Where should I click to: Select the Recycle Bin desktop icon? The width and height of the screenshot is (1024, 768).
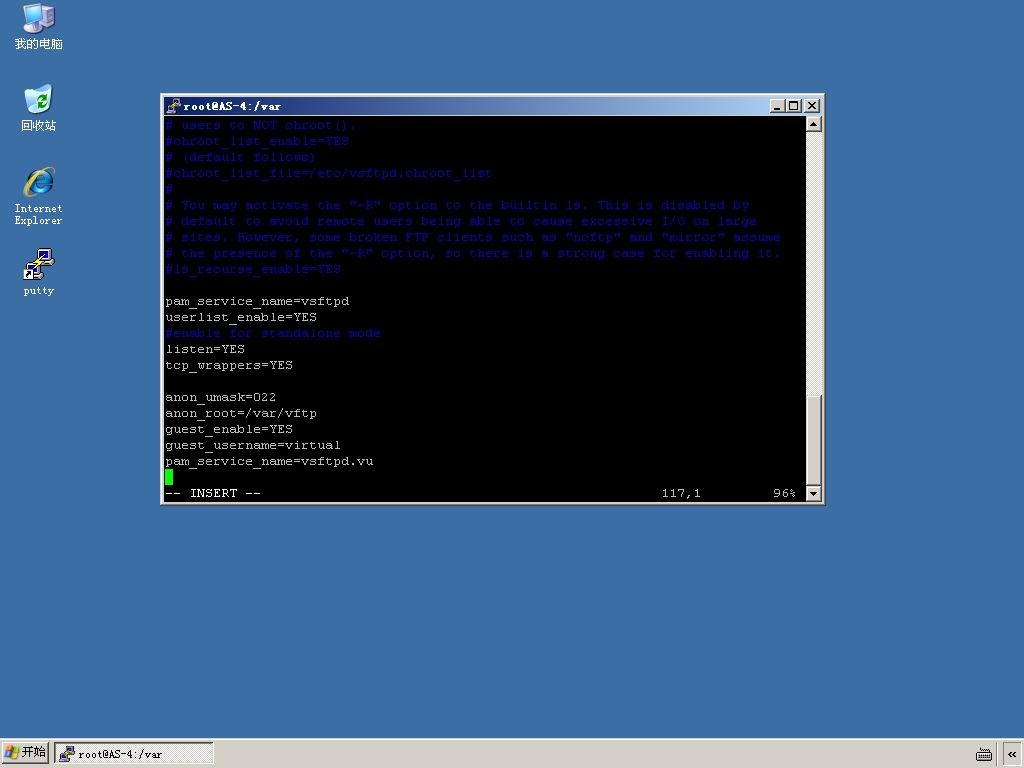[39, 108]
